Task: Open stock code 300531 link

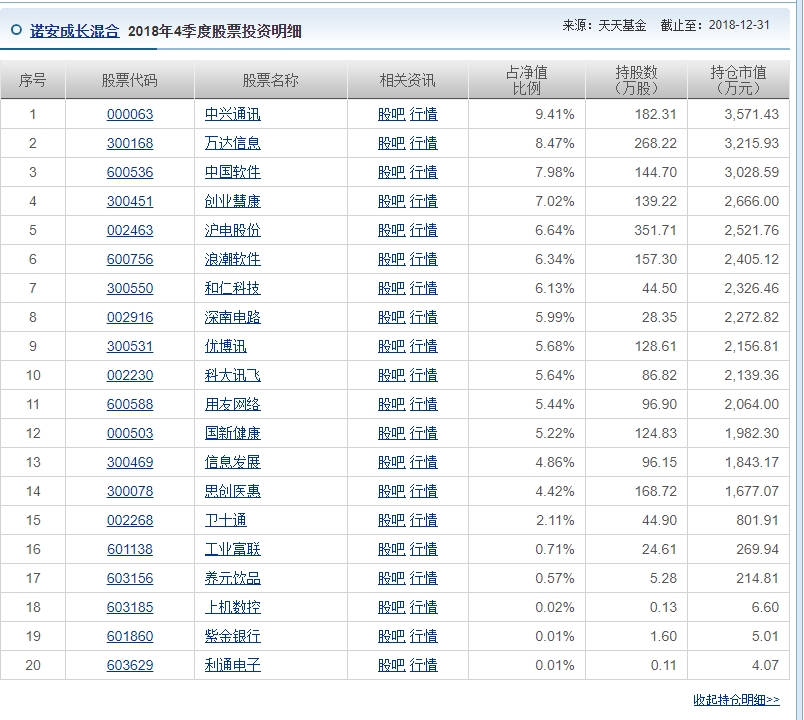Action: pos(128,346)
